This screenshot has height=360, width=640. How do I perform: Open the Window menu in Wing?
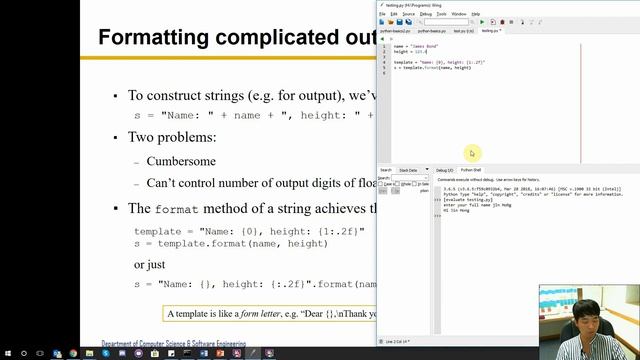pos(459,14)
